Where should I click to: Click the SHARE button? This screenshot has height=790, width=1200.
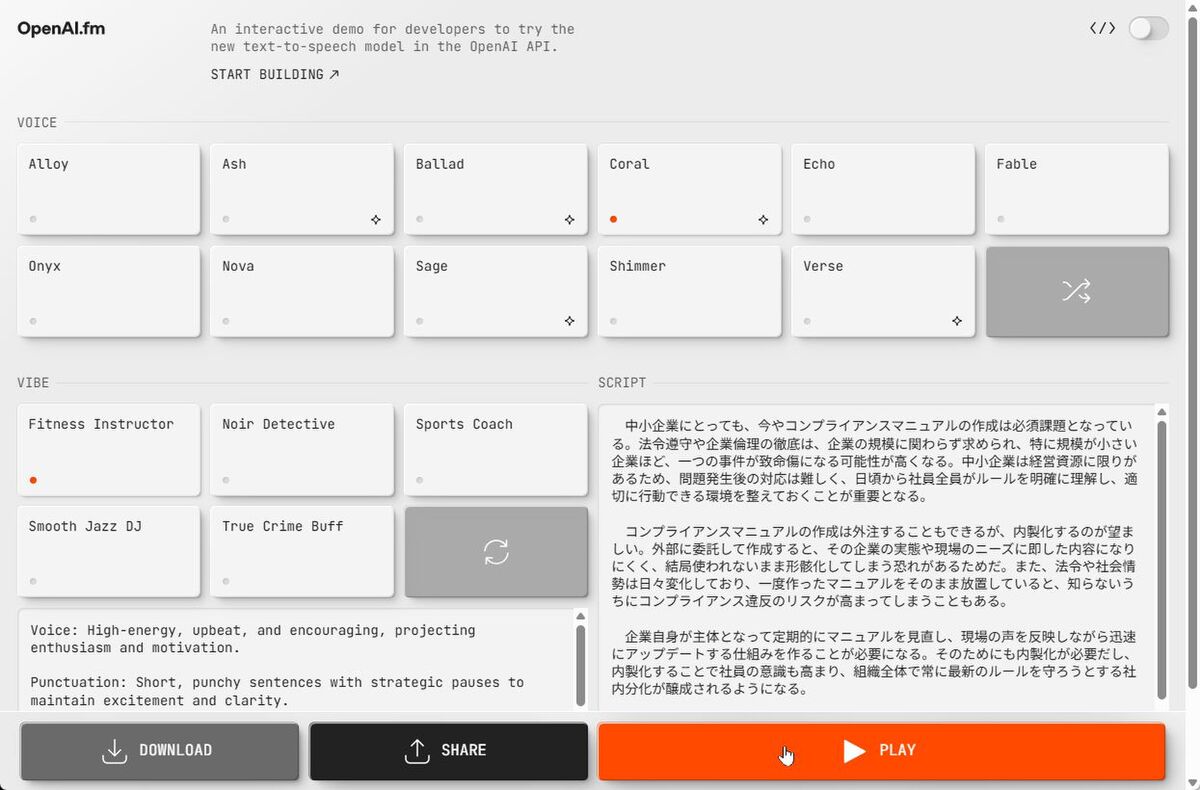click(448, 751)
